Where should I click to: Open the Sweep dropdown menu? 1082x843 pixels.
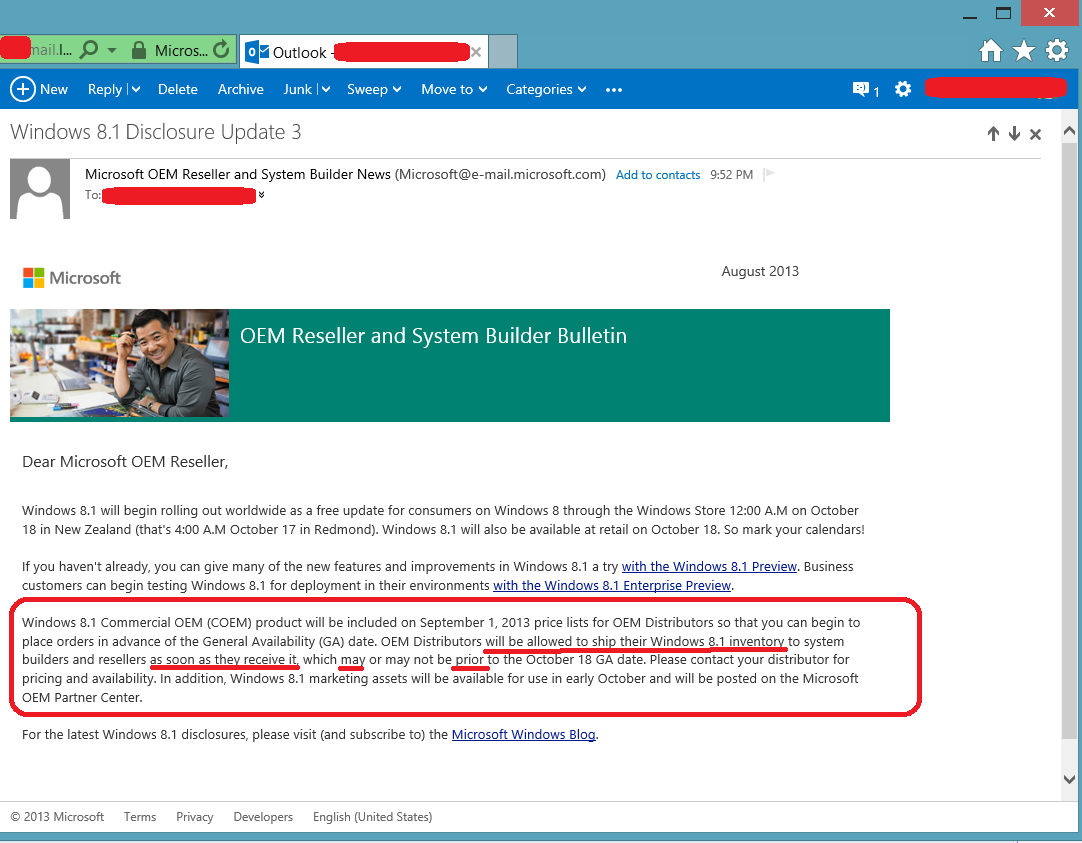[x=374, y=89]
